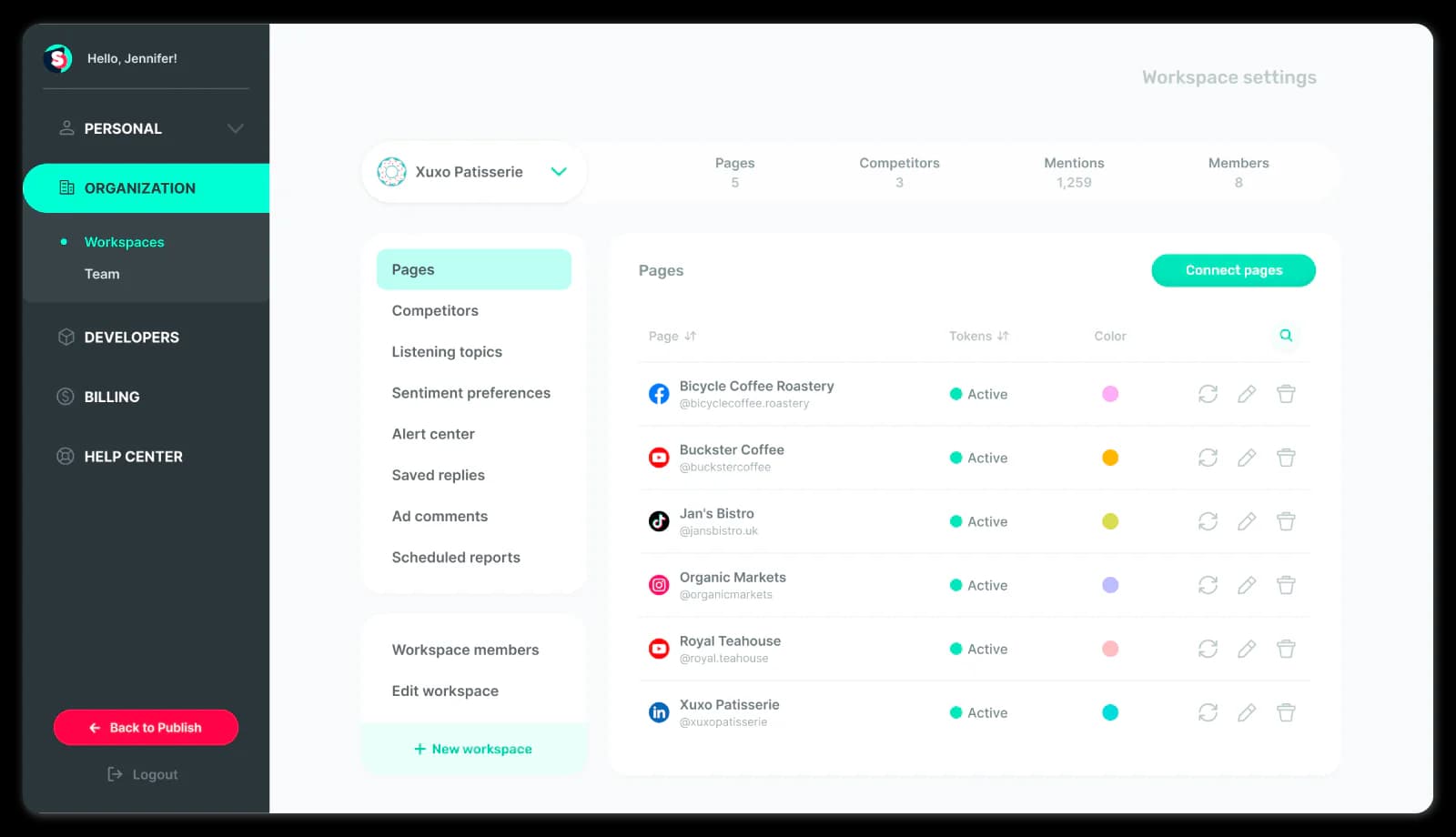
Task: Click the app logo next to Hello, Jennifer
Action: 58,59
